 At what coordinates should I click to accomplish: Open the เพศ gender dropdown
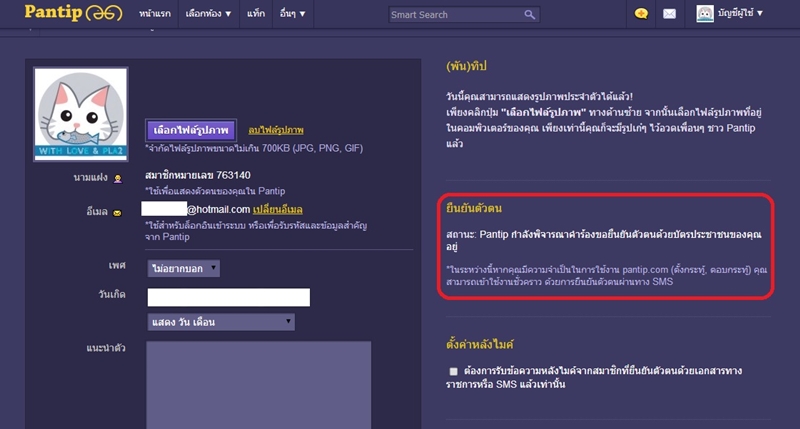(184, 268)
